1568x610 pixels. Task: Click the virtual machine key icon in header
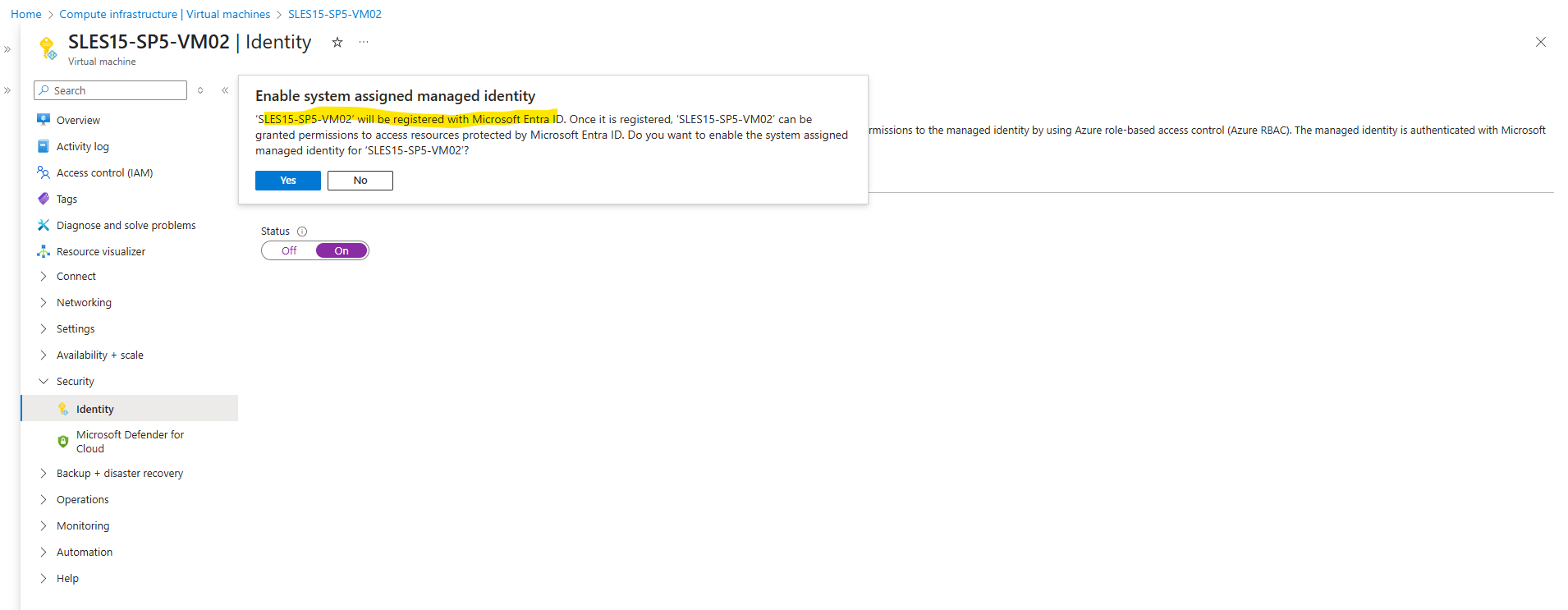(x=48, y=48)
